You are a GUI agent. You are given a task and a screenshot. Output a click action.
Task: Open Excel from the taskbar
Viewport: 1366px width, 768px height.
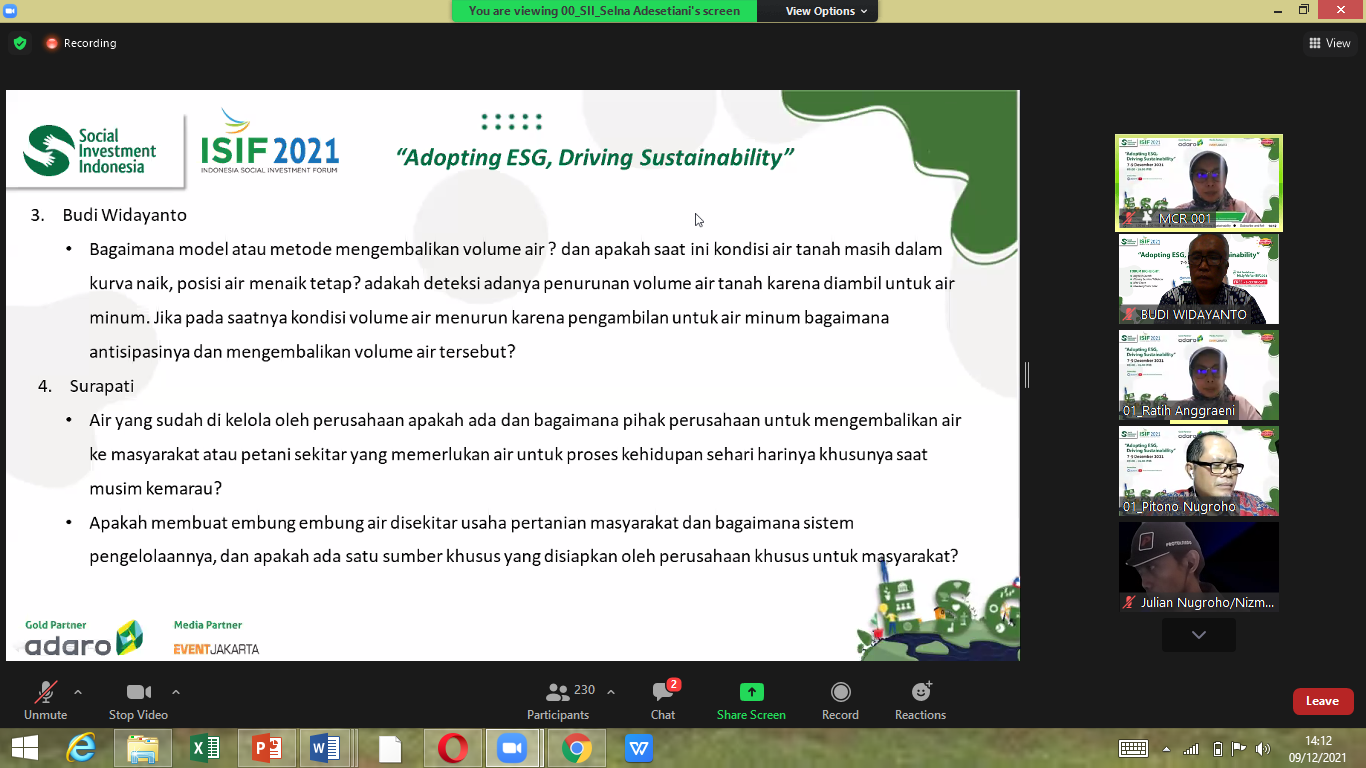coord(205,748)
